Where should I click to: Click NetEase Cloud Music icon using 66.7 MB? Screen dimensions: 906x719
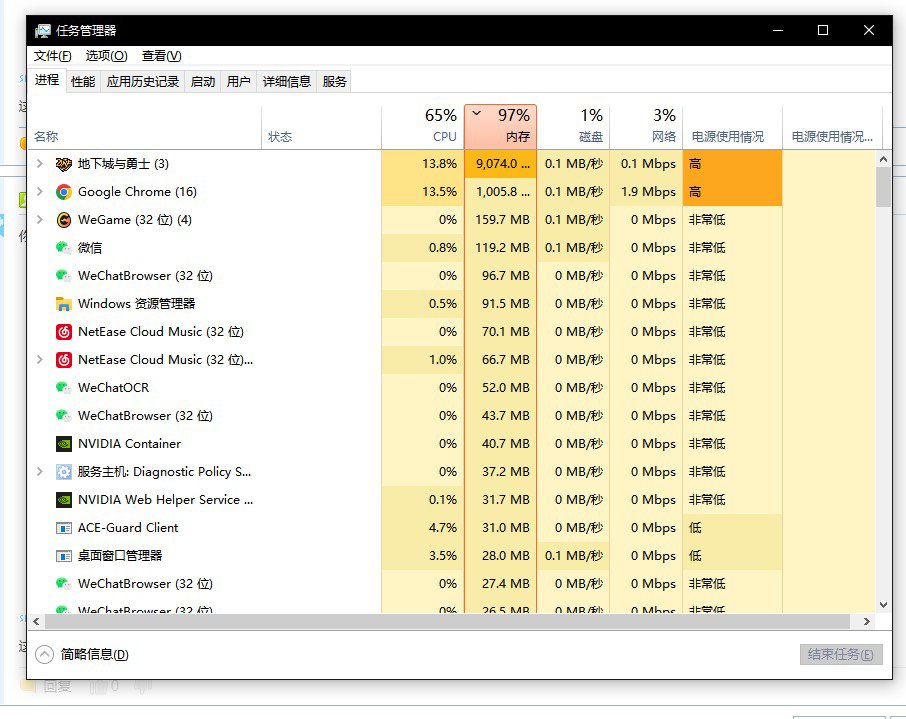pos(64,360)
